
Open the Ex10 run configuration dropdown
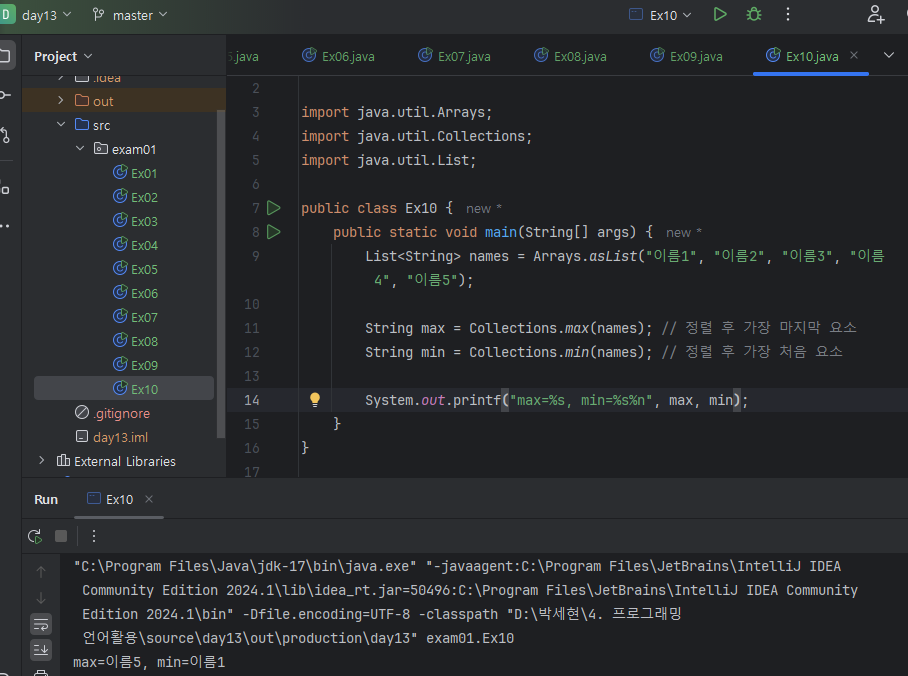[664, 15]
